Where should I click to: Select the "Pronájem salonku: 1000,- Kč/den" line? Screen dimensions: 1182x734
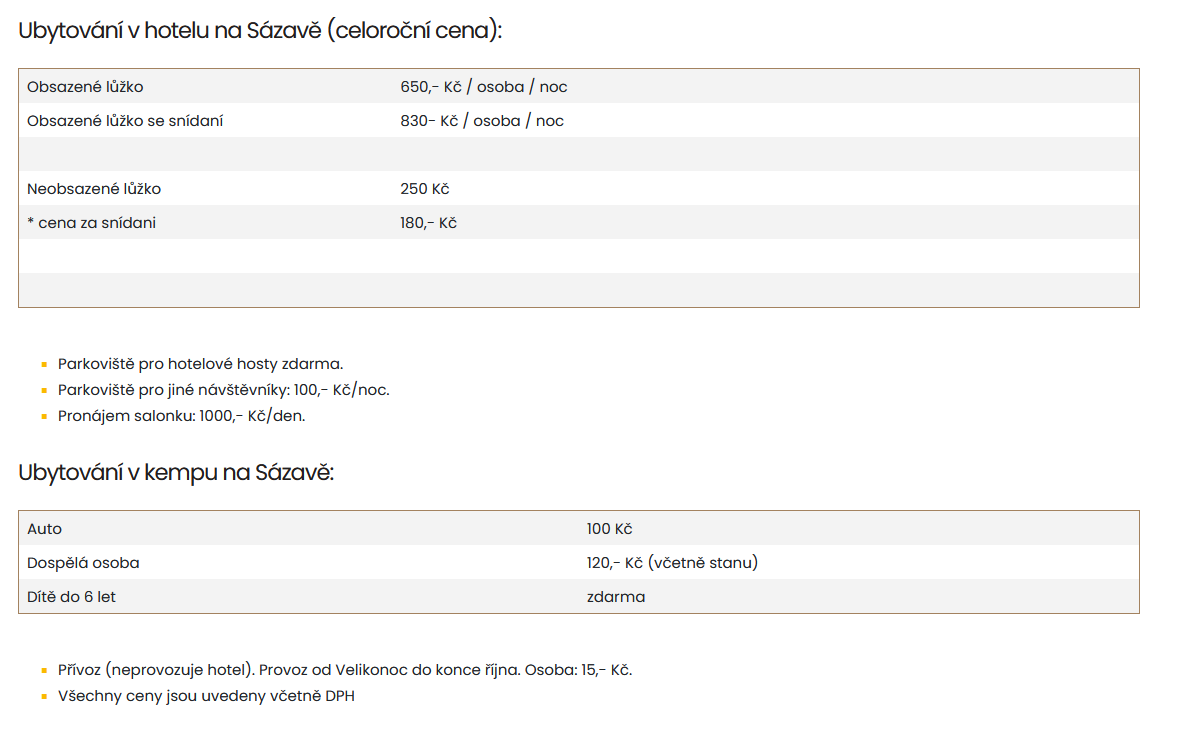click(x=181, y=416)
